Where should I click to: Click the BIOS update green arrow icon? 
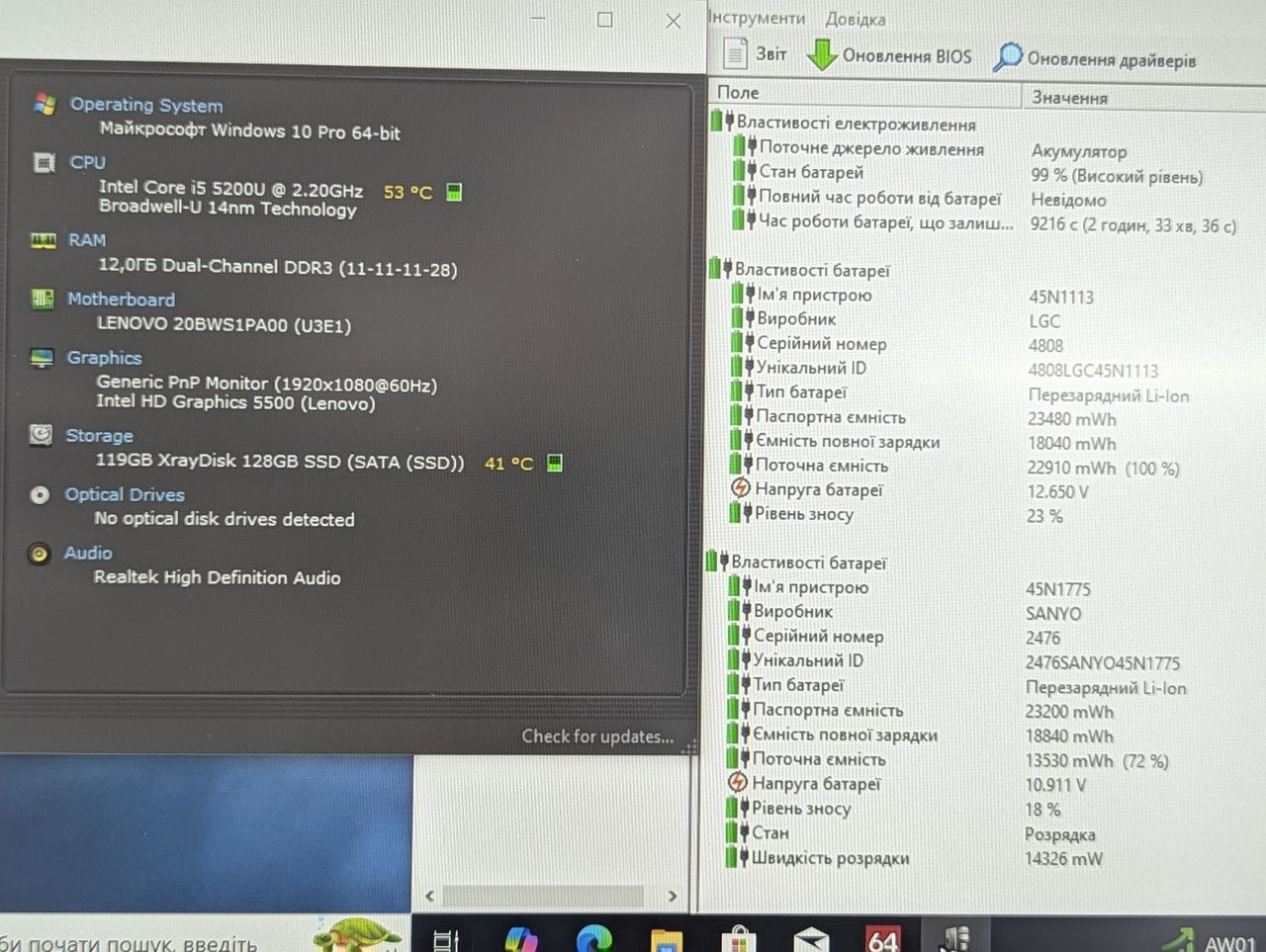[x=821, y=55]
